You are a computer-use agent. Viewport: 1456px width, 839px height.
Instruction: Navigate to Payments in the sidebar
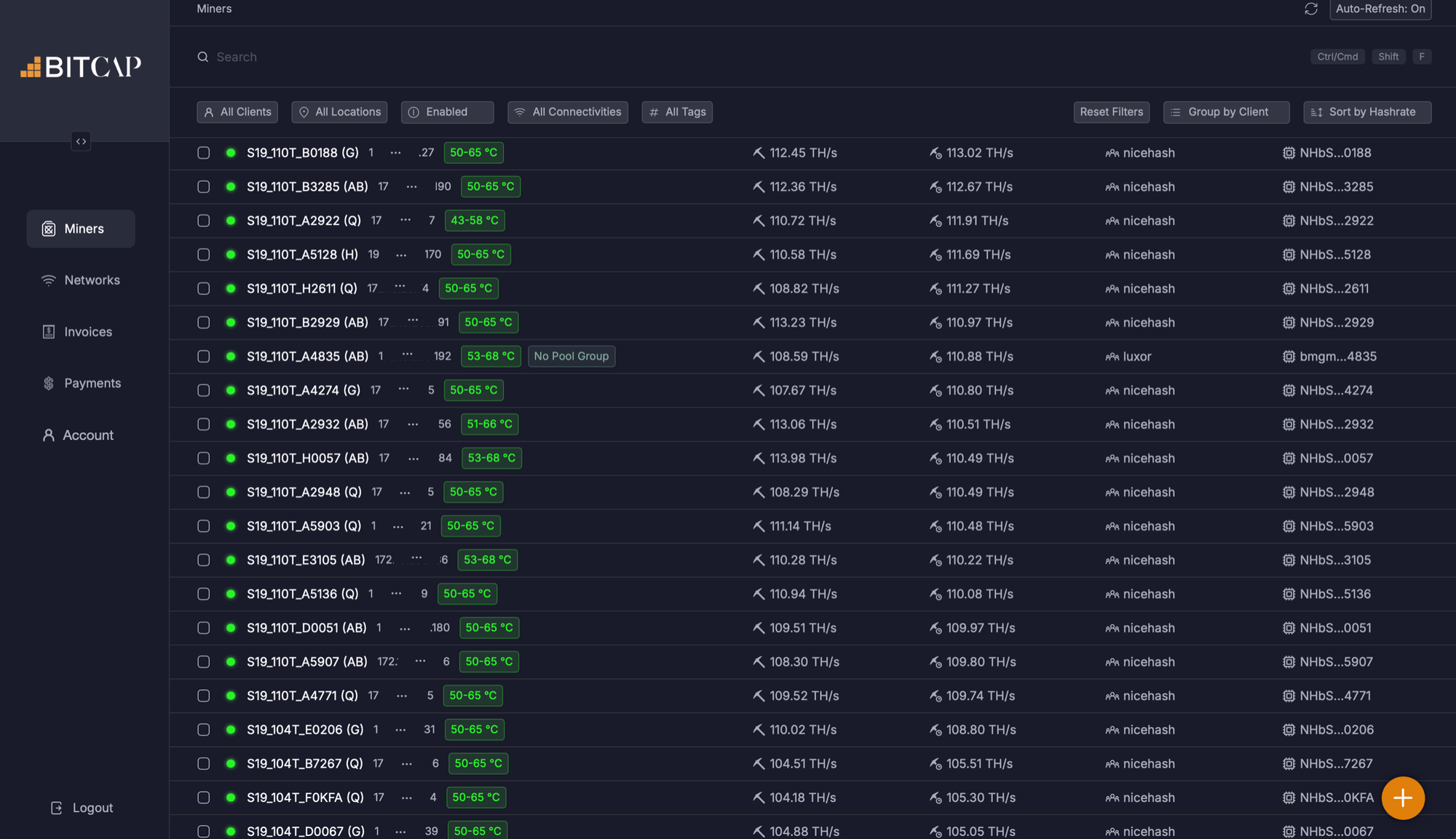[81, 383]
